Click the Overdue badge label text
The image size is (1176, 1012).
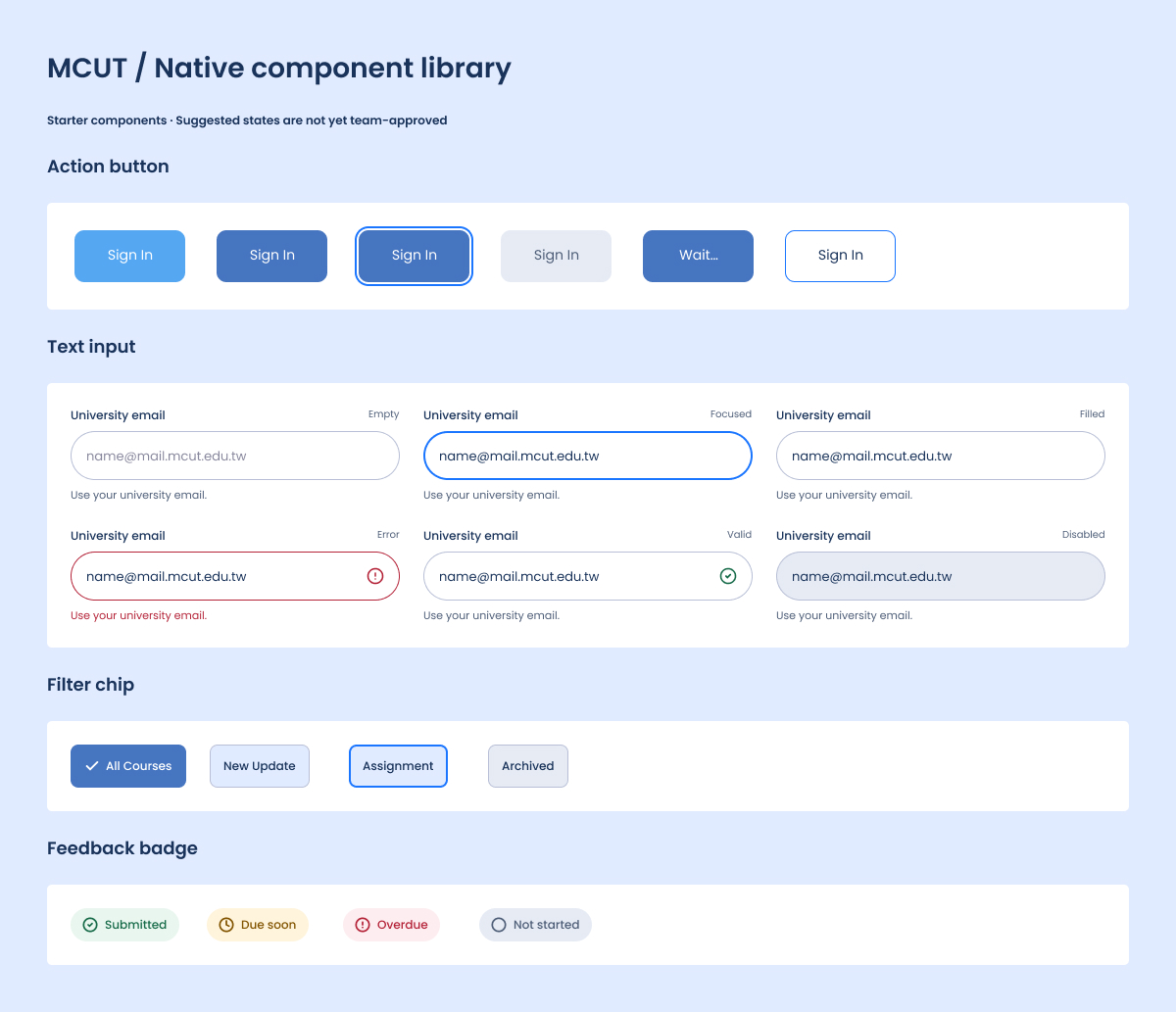pos(403,925)
